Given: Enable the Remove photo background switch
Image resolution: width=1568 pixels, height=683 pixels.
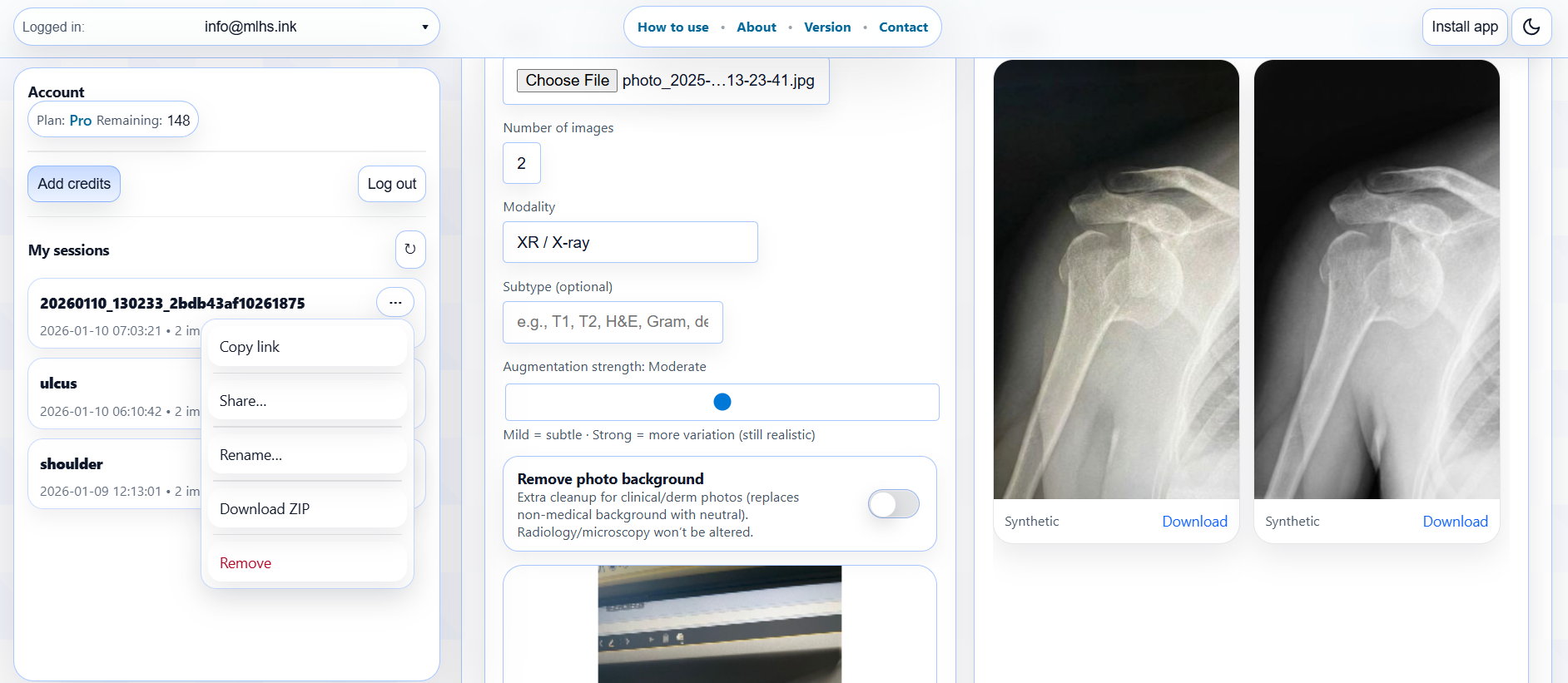Looking at the screenshot, I should (893, 503).
